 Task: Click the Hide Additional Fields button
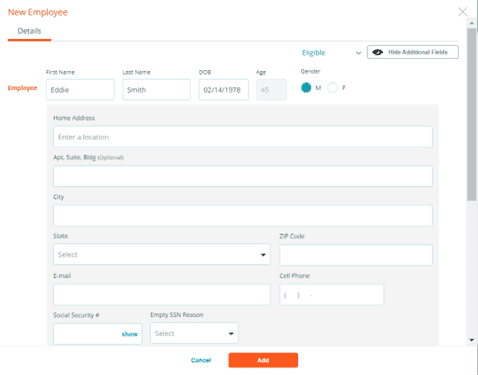(x=413, y=52)
